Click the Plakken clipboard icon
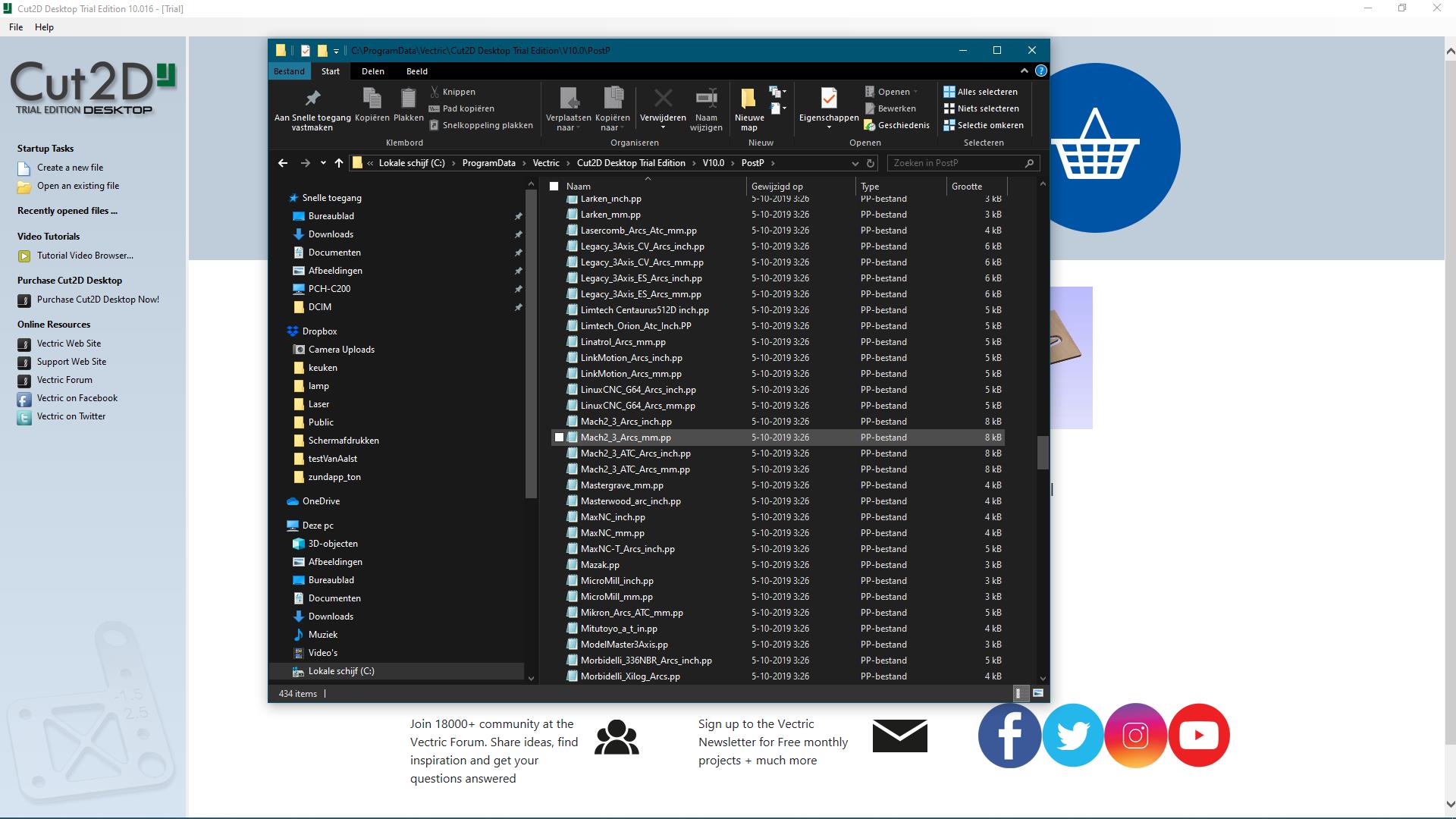The width and height of the screenshot is (1456, 819). [x=408, y=99]
